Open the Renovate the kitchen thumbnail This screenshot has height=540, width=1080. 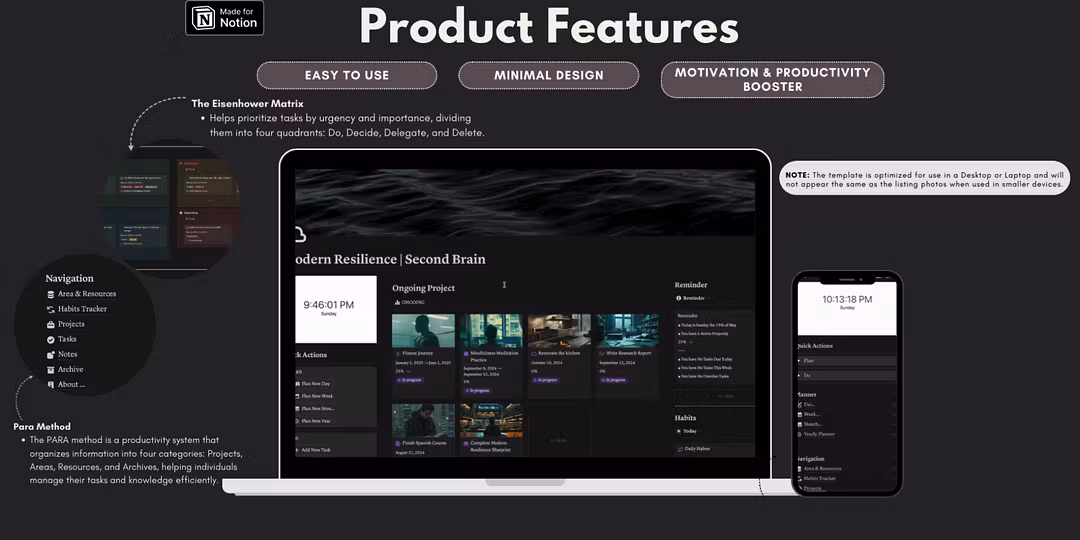559,331
